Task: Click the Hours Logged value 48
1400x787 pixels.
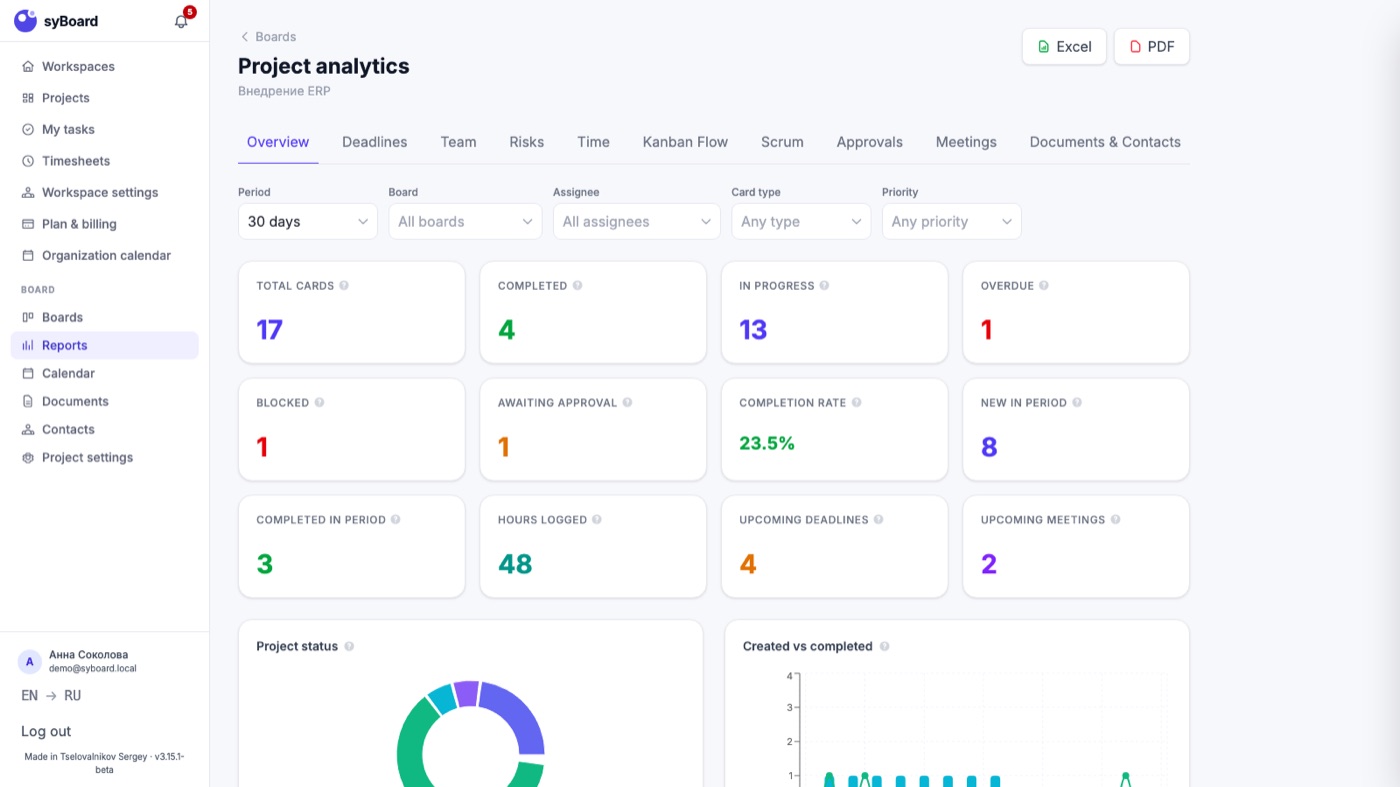Action: [515, 564]
